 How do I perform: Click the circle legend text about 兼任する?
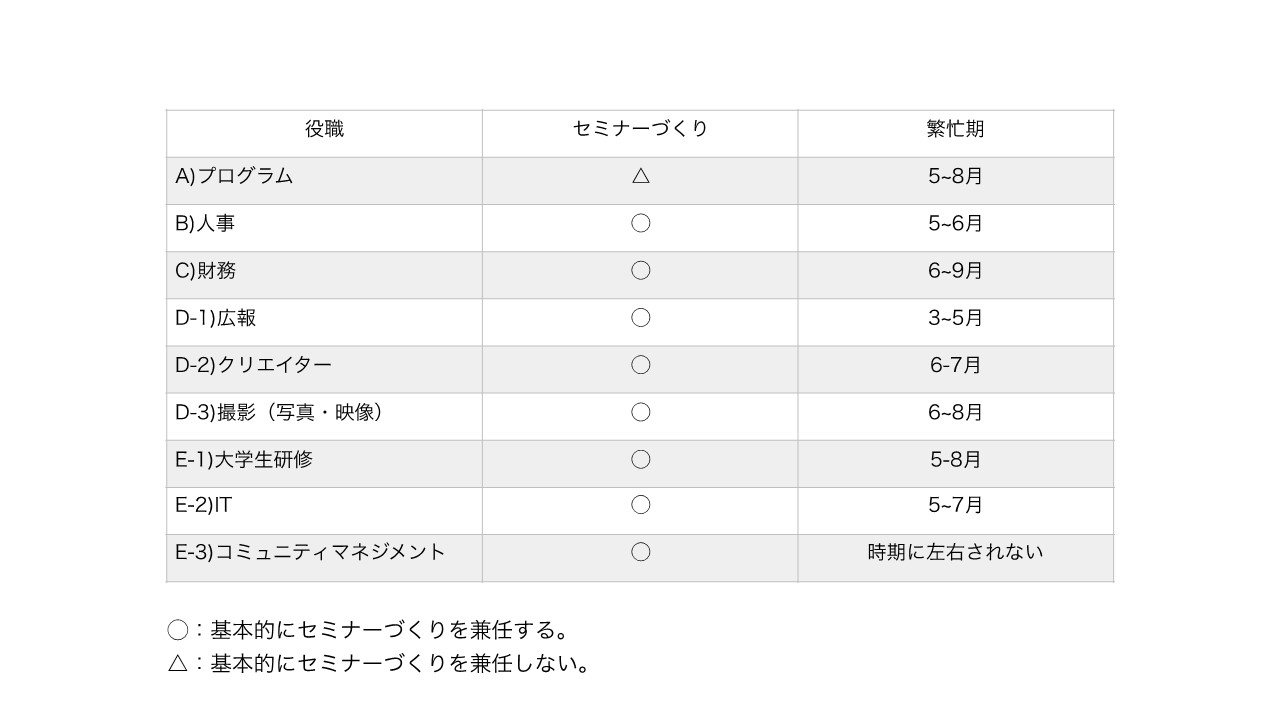point(369,630)
